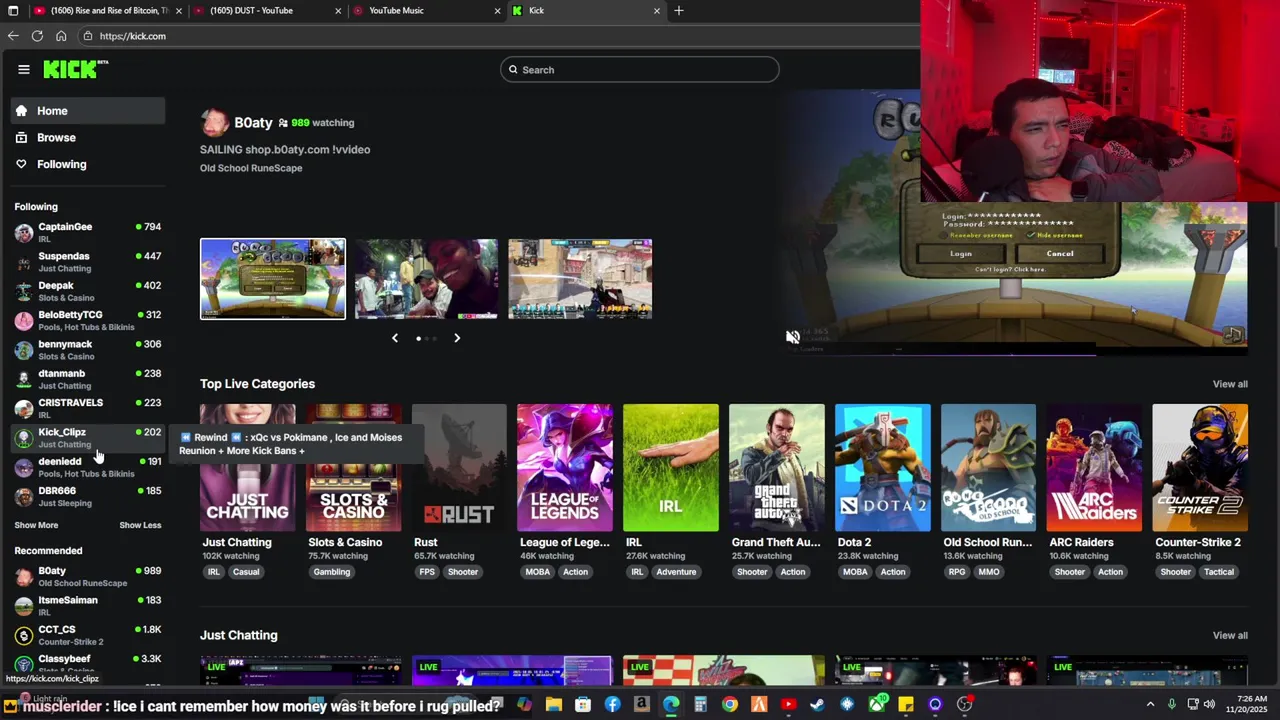Collapse following list with Show Less
Image resolution: width=1280 pixels, height=720 pixels.
140,525
